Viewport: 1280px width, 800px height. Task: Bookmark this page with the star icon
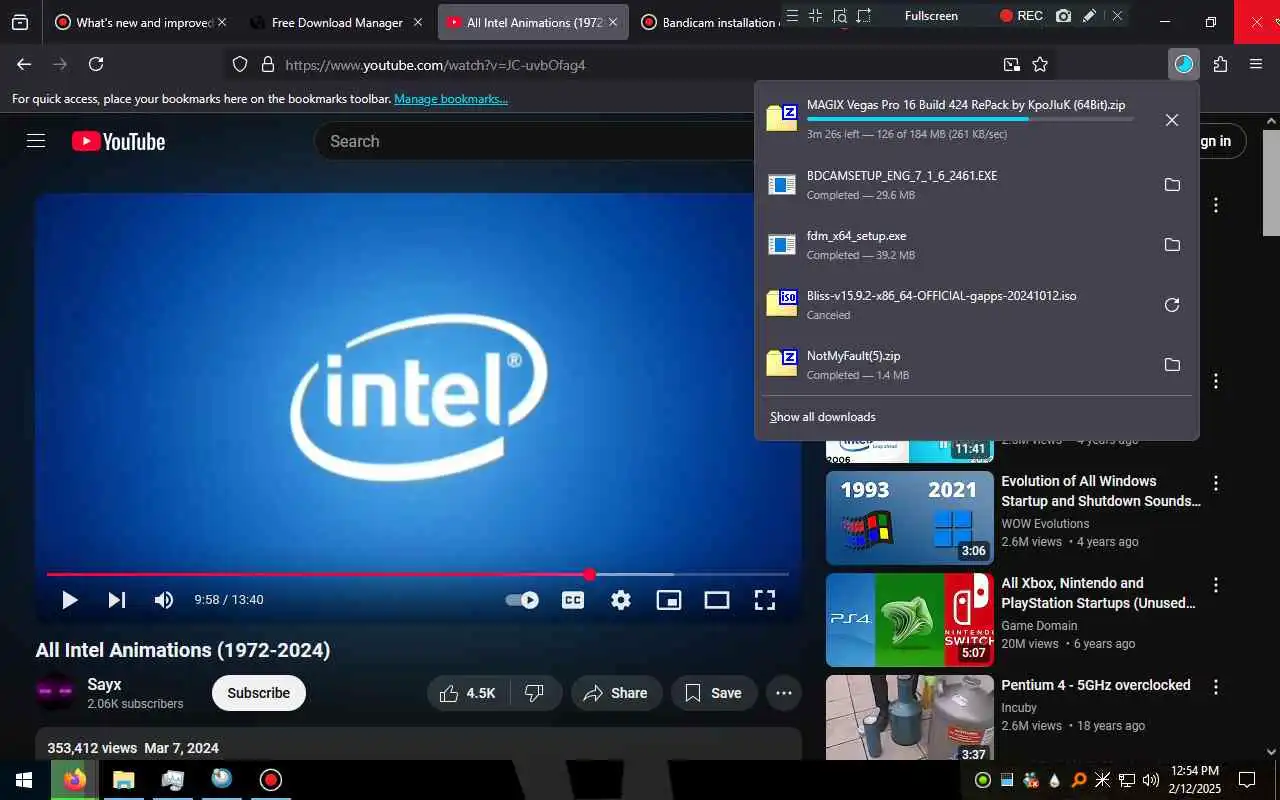click(1040, 65)
